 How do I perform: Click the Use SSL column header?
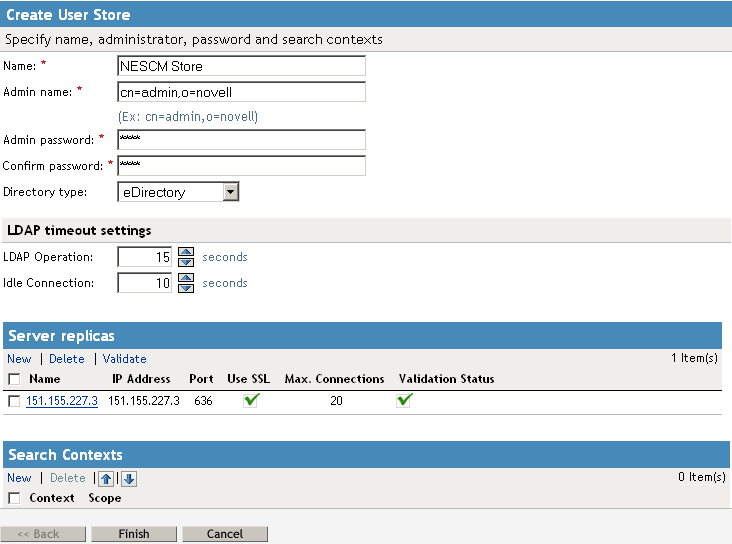pyautogui.click(x=249, y=379)
